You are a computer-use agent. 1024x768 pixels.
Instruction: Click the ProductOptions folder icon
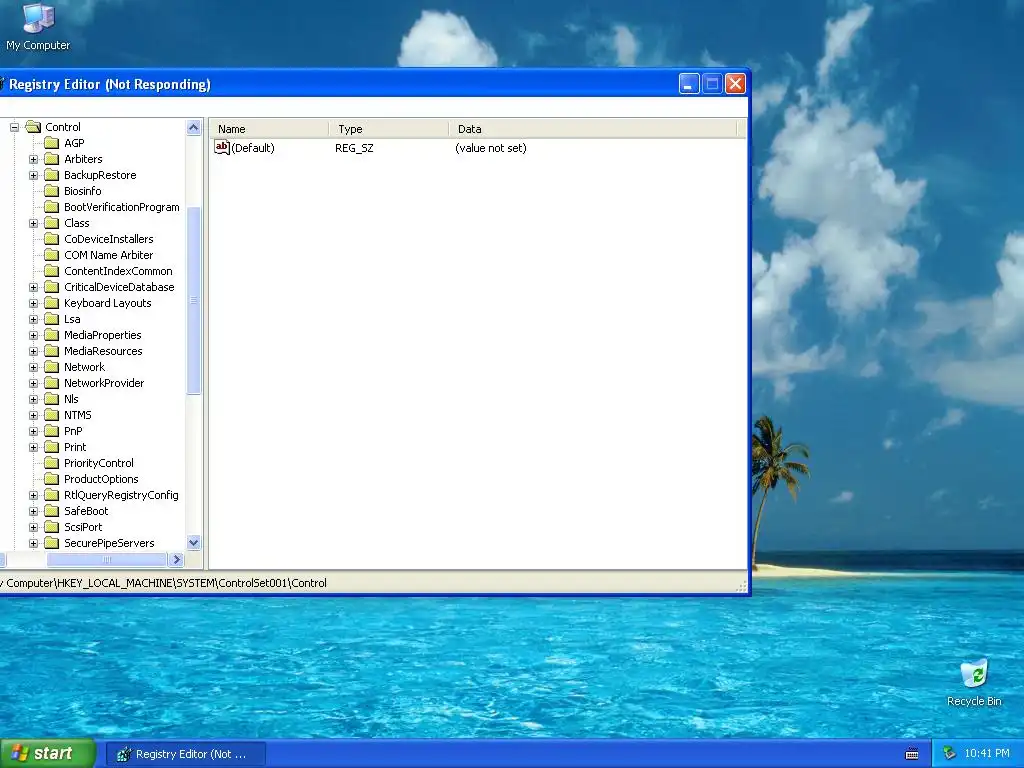52,479
